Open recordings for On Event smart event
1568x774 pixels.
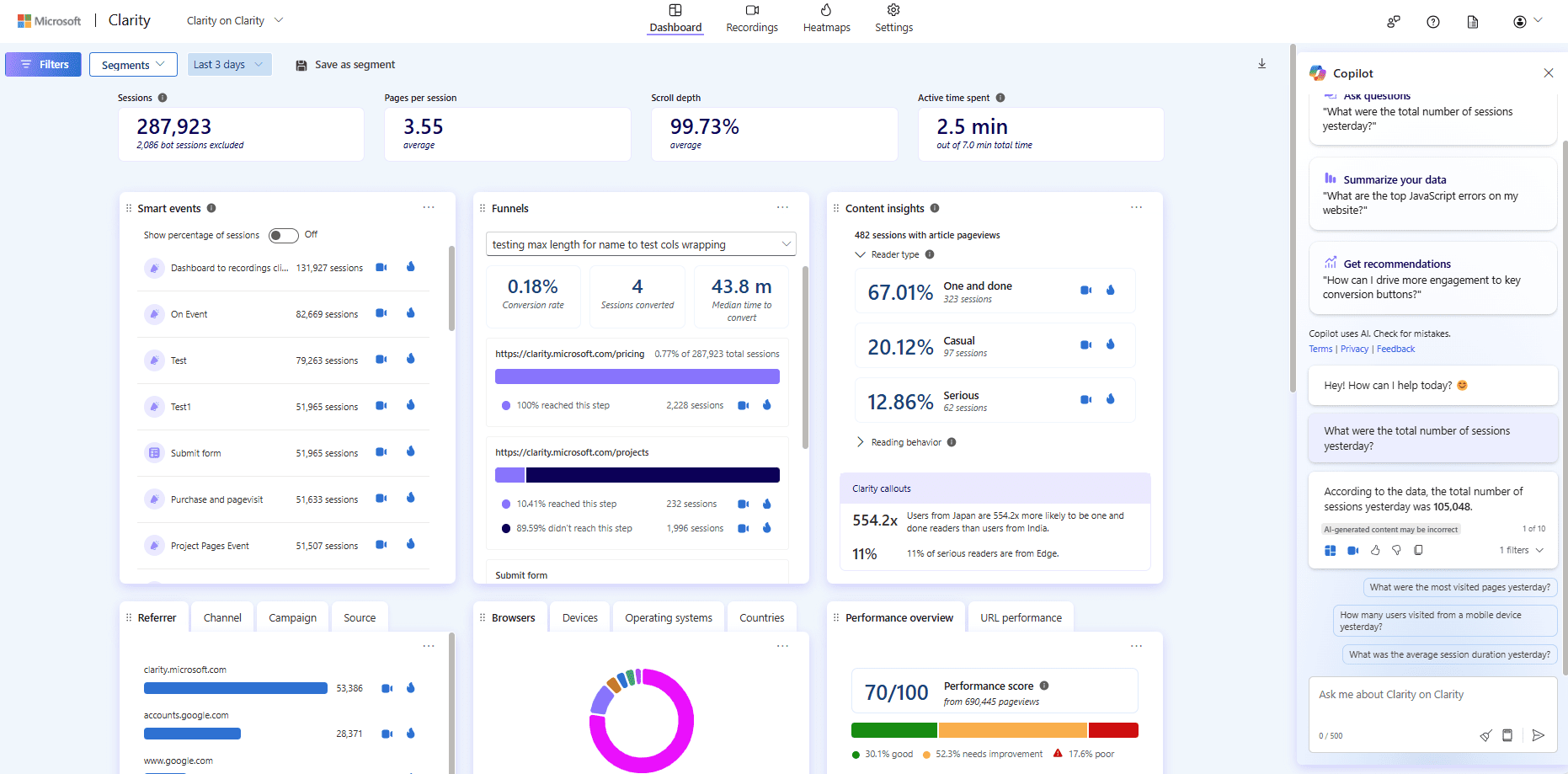pyautogui.click(x=381, y=313)
